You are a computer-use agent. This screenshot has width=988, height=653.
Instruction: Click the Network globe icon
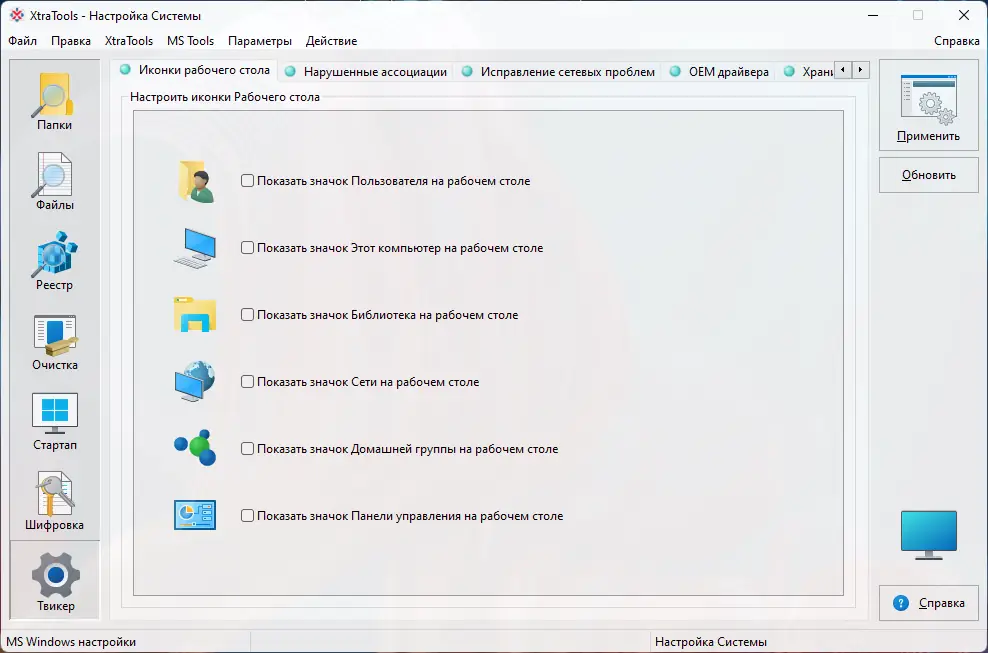click(195, 381)
